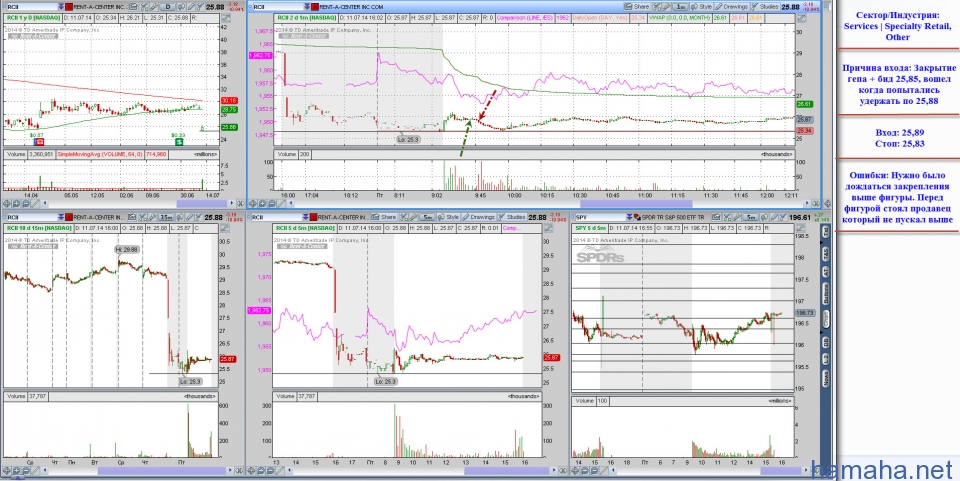The height and width of the screenshot is (481, 960).
Task: Open the 5m timeframe selector on RCII chart
Action: (427, 217)
